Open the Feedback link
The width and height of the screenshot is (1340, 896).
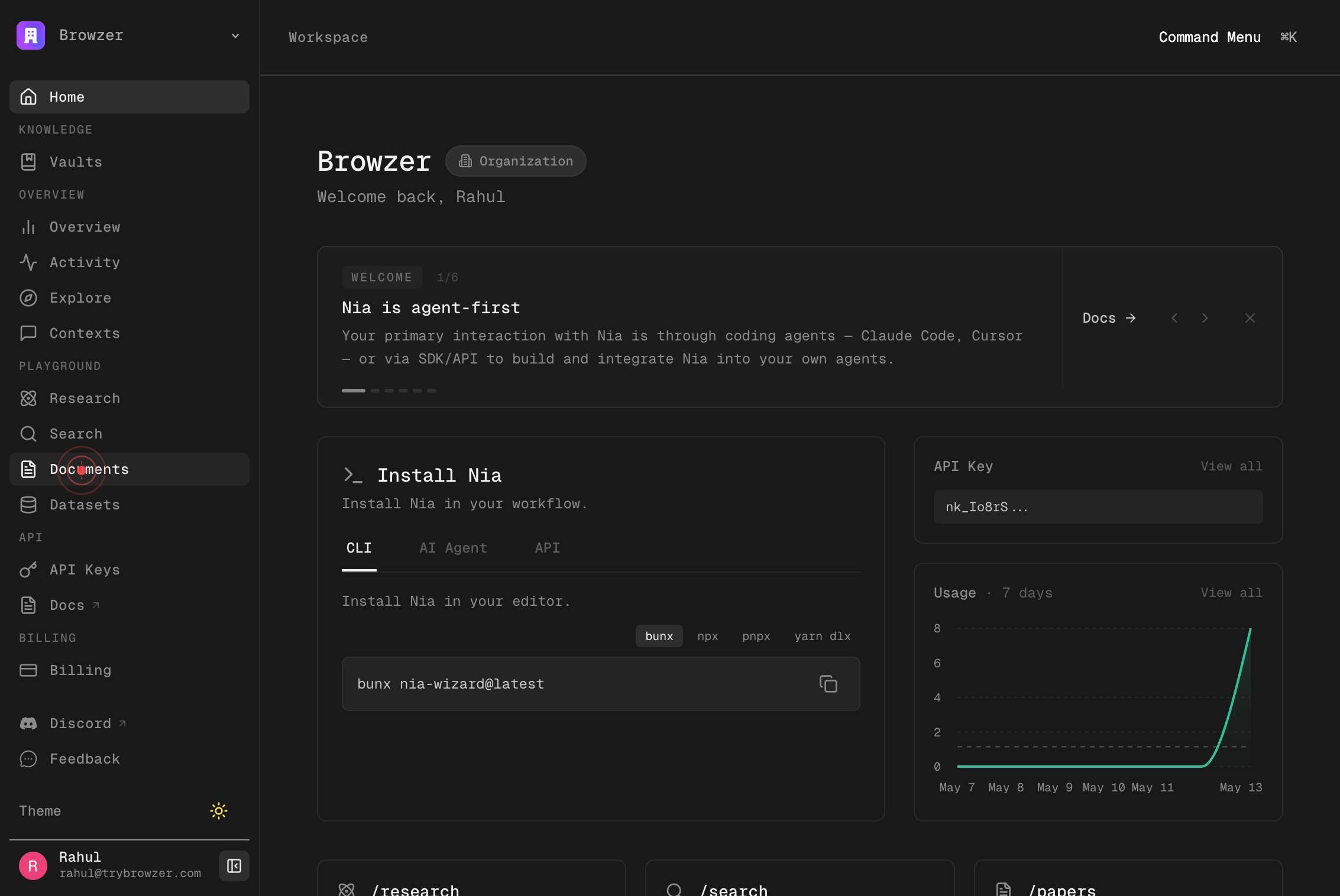(x=130, y=759)
